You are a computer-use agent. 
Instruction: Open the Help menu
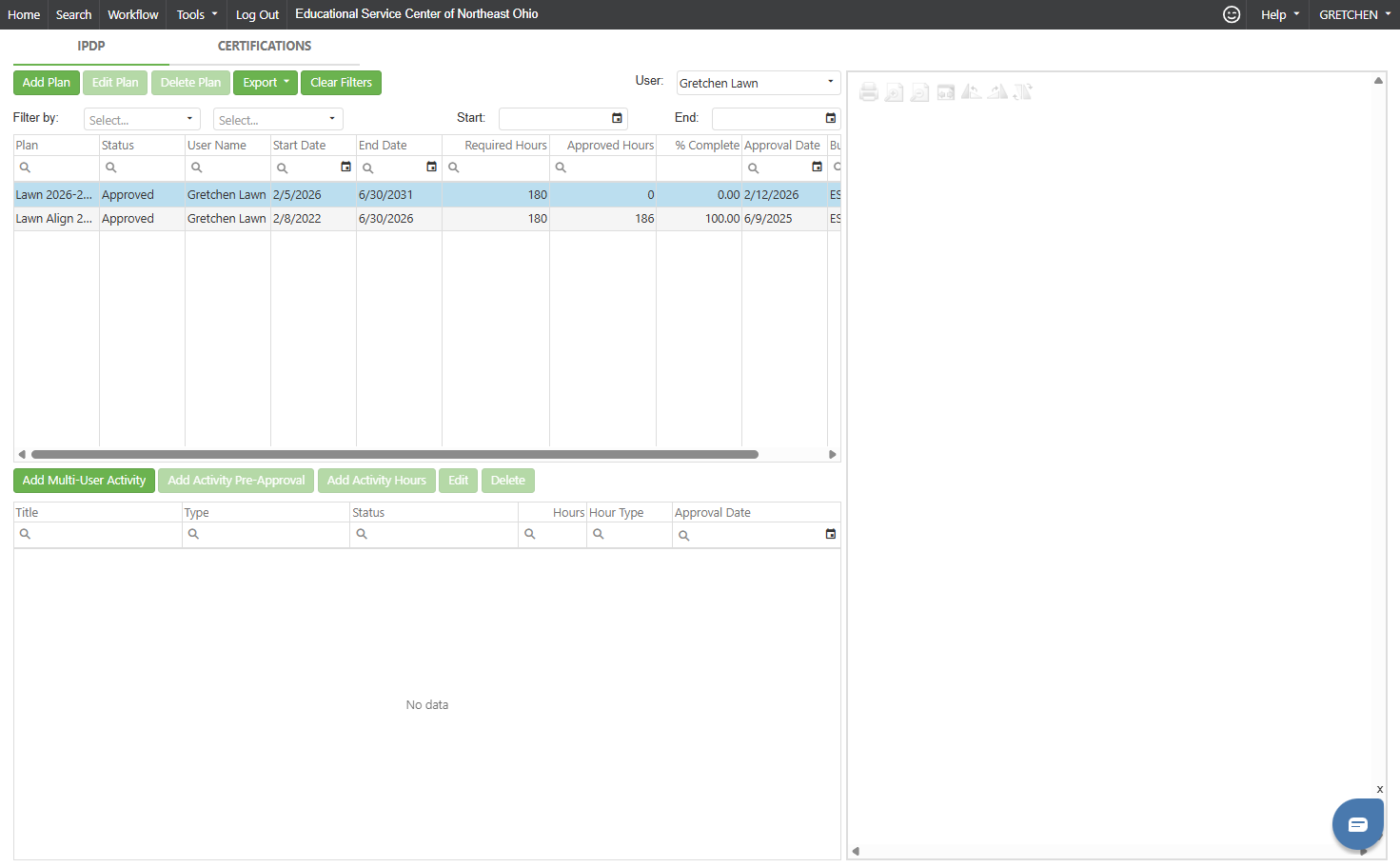click(1280, 14)
